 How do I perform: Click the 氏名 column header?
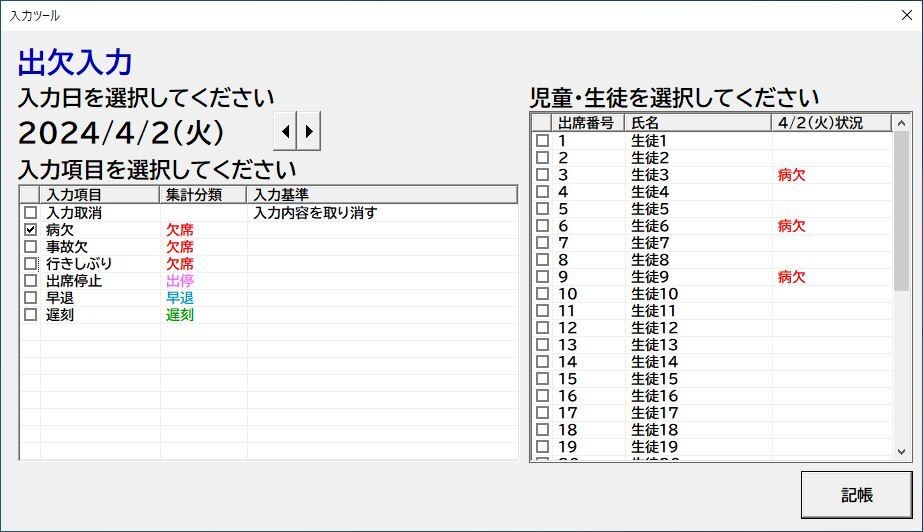tap(698, 123)
